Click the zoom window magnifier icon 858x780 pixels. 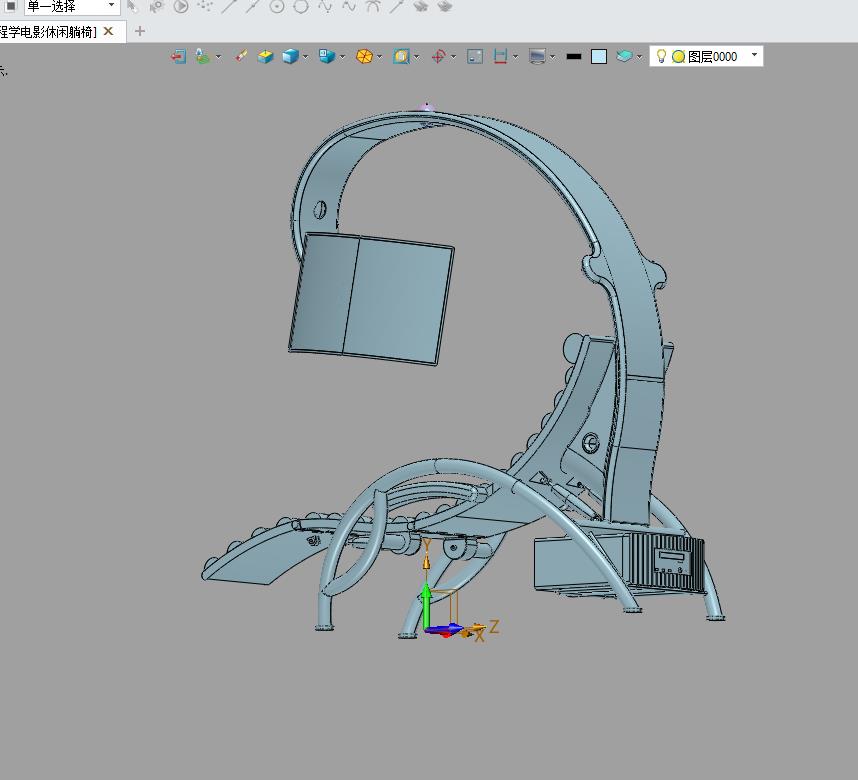401,57
